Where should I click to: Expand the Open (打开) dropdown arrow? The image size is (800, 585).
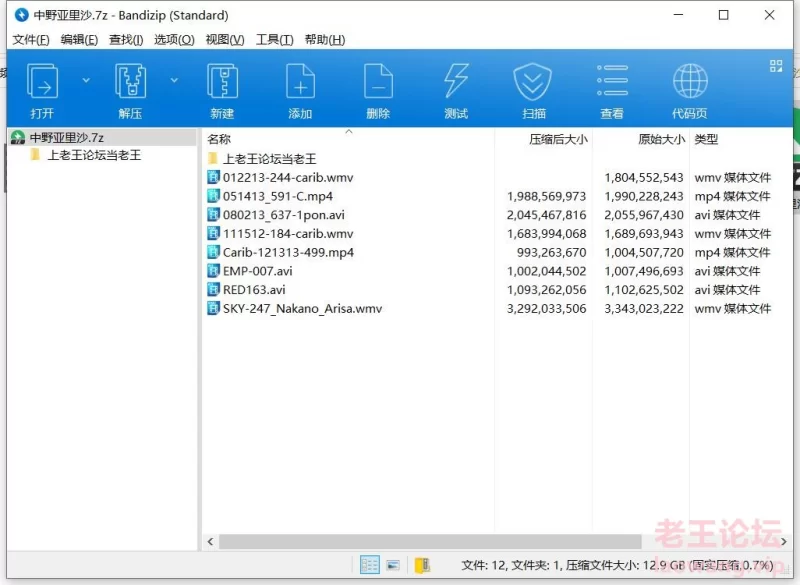[x=86, y=80]
